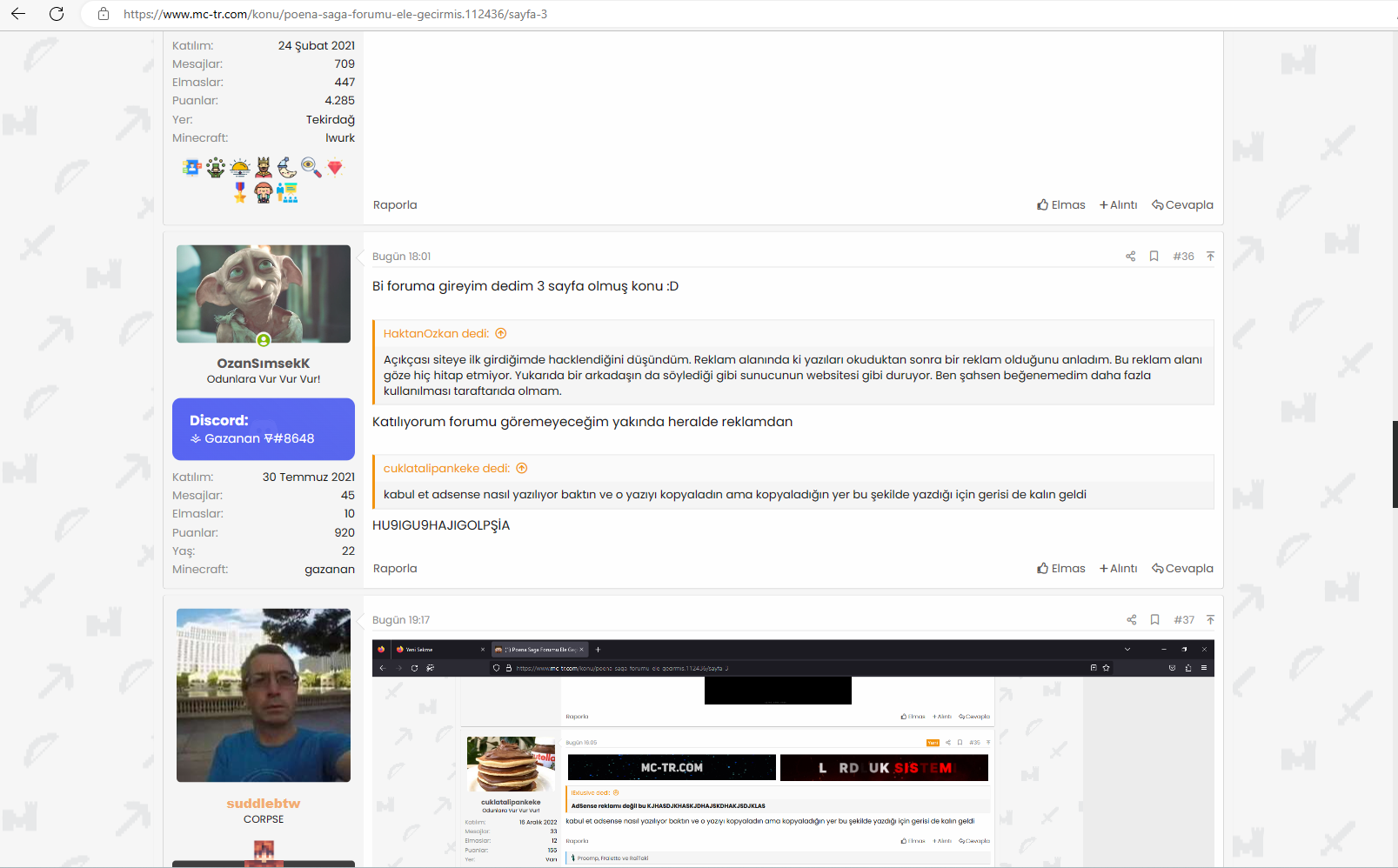The height and width of the screenshot is (868, 1398).
Task: Jump to top from post #37 arrow
Action: click(x=1210, y=620)
